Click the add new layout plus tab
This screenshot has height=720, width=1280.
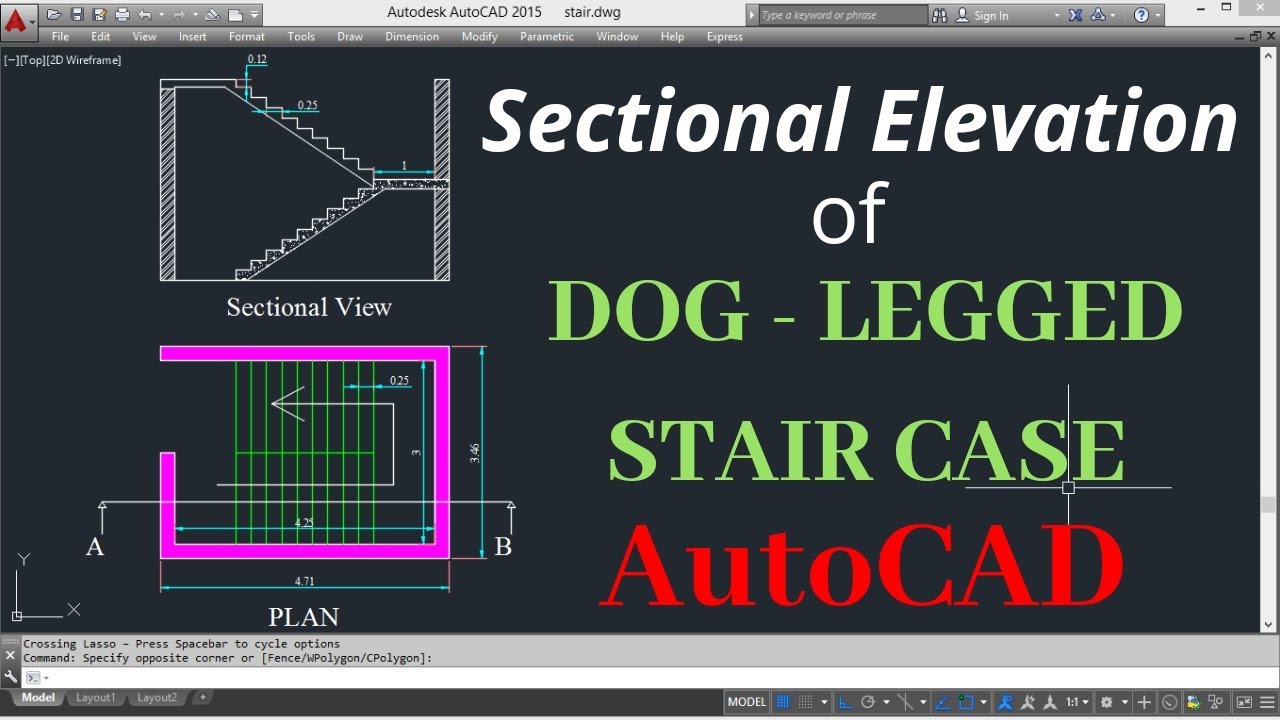(x=202, y=697)
